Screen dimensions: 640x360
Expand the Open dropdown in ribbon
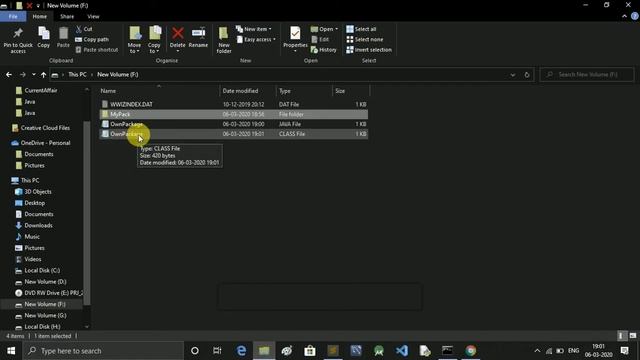click(x=324, y=29)
